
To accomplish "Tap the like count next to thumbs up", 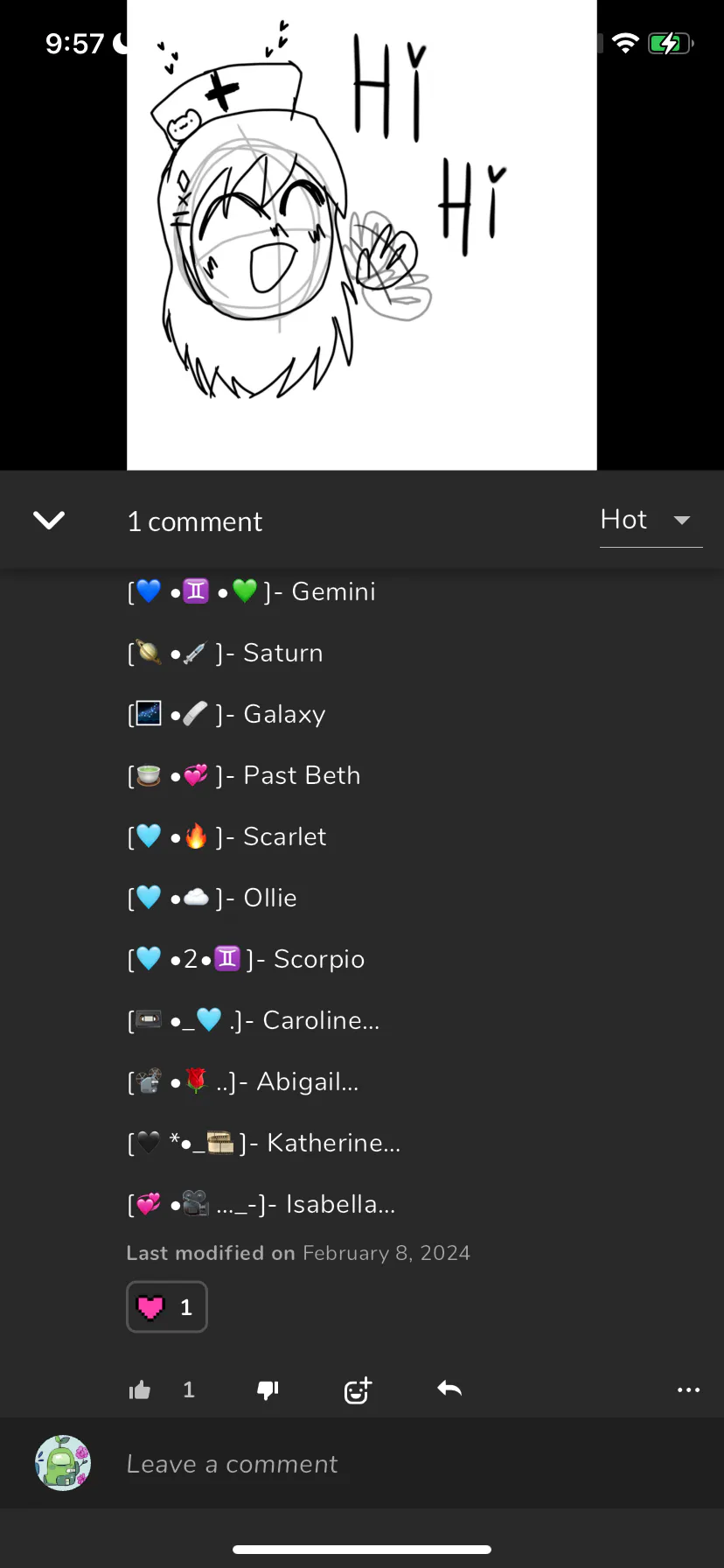I will click(x=189, y=1389).
